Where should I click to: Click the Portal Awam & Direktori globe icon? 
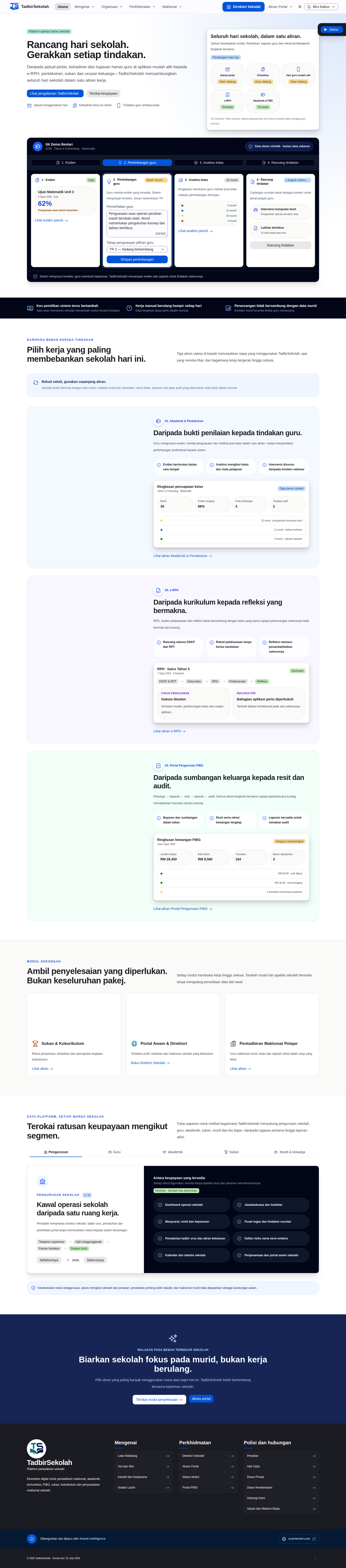[134, 1043]
